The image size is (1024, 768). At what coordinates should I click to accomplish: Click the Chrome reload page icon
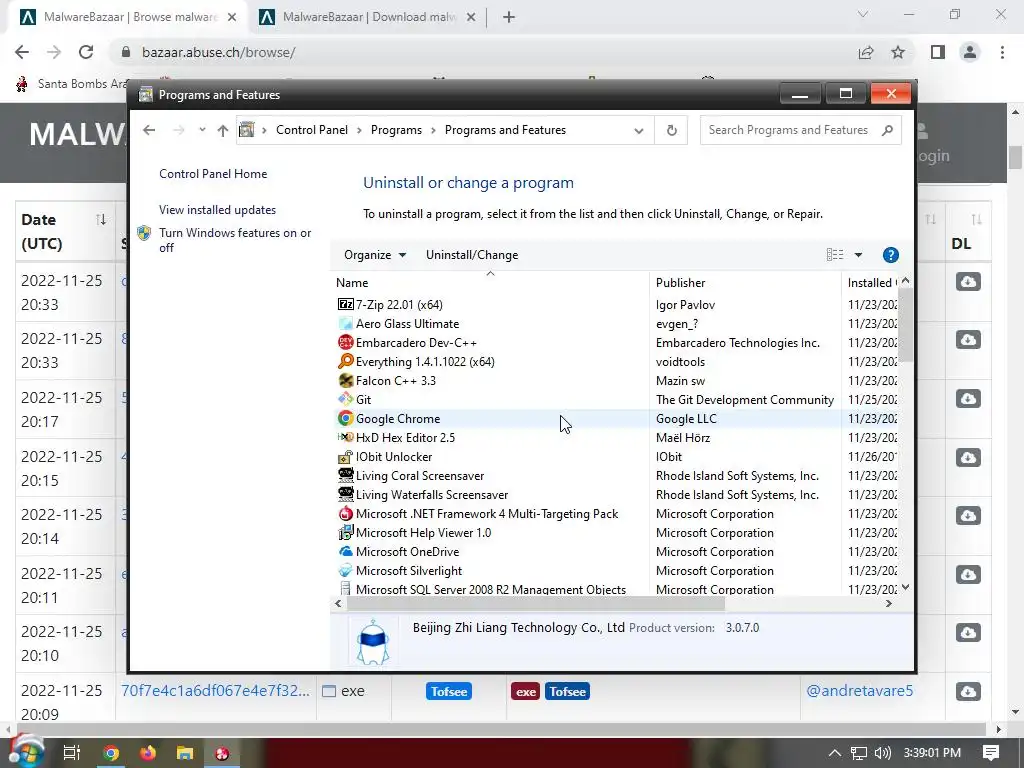(x=86, y=52)
